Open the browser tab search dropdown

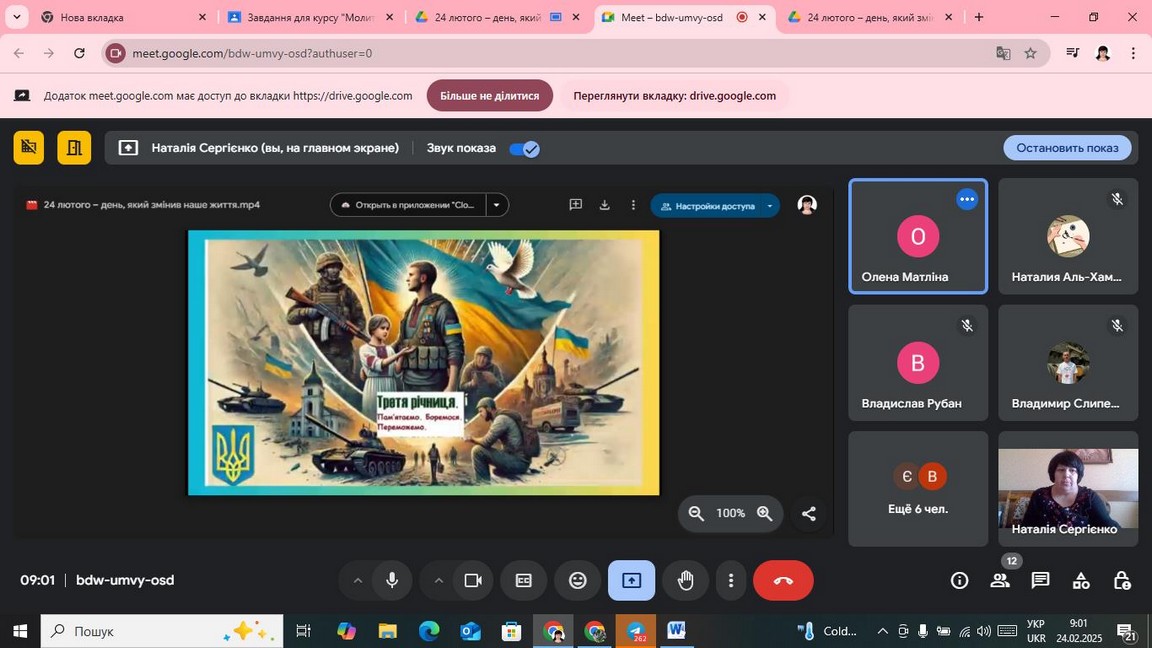pyautogui.click(x=16, y=17)
